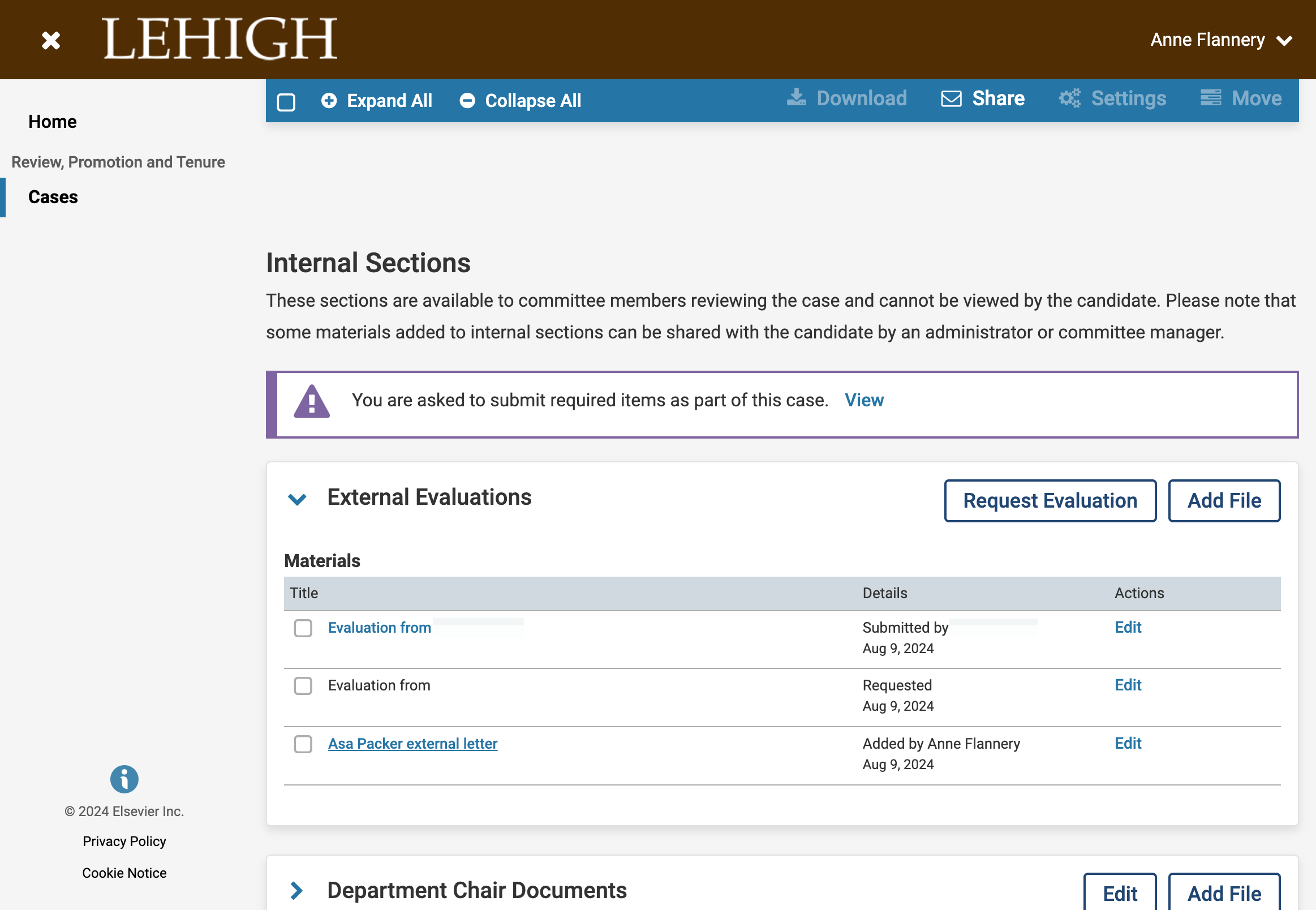Click the Collapse All minus icon
Image resolution: width=1316 pixels, height=910 pixels.
[467, 101]
